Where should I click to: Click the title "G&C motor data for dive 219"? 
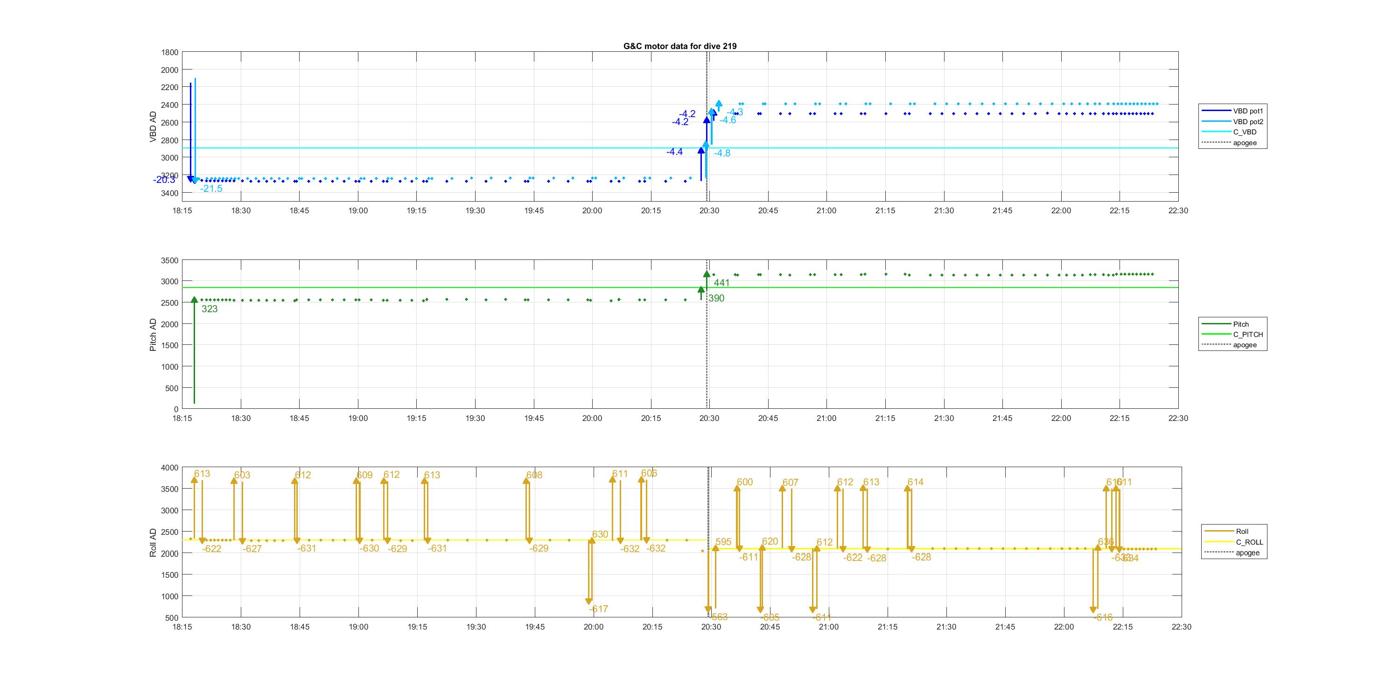(x=680, y=46)
